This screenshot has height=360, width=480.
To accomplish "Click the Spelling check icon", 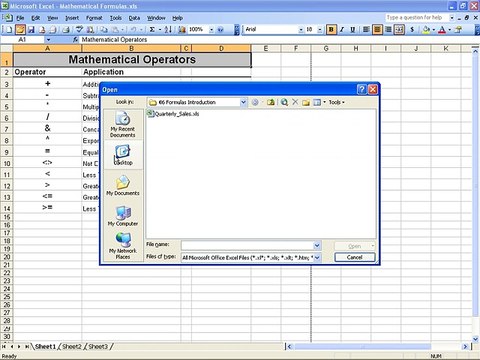I will (79, 30).
